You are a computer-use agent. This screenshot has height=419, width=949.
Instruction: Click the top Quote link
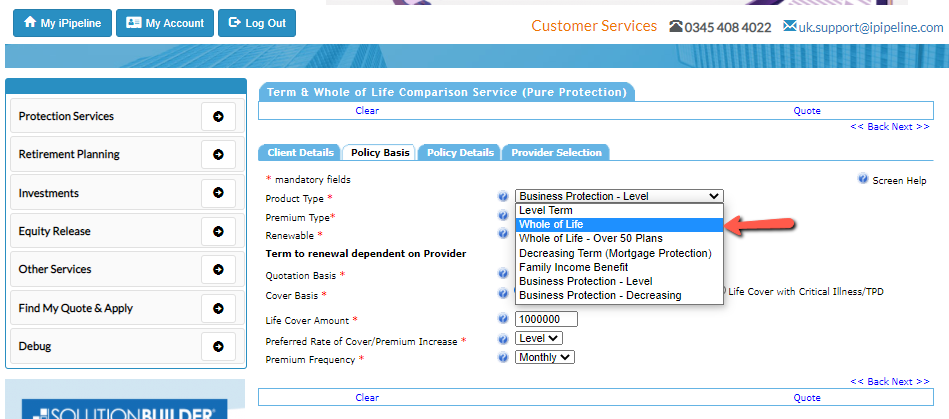[806, 111]
